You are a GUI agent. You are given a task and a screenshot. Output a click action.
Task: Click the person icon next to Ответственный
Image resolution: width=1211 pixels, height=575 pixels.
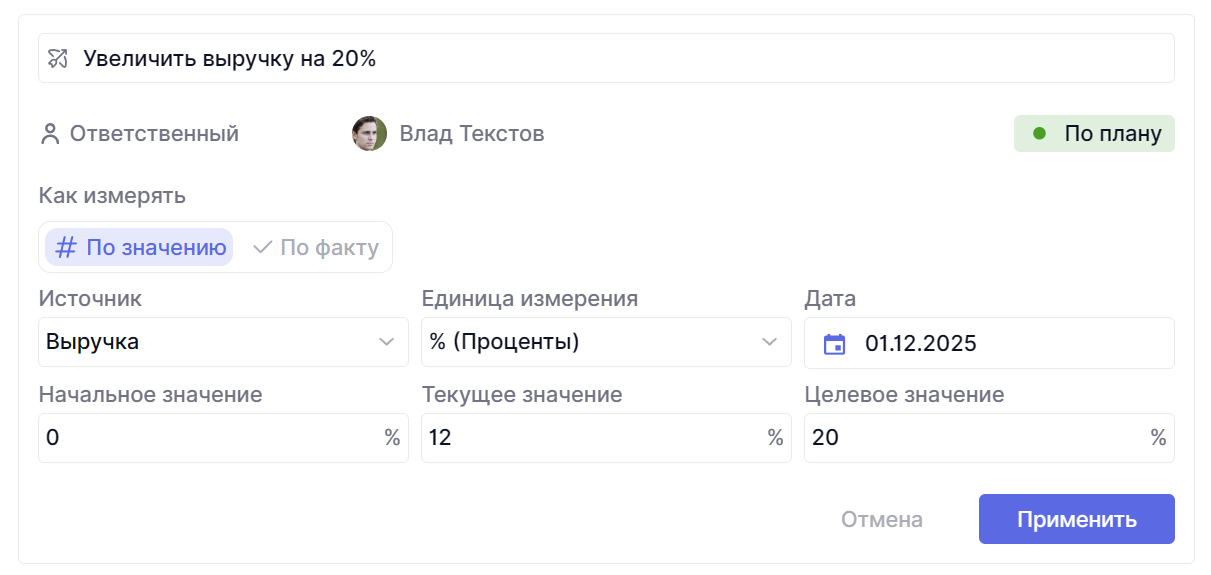coord(50,134)
